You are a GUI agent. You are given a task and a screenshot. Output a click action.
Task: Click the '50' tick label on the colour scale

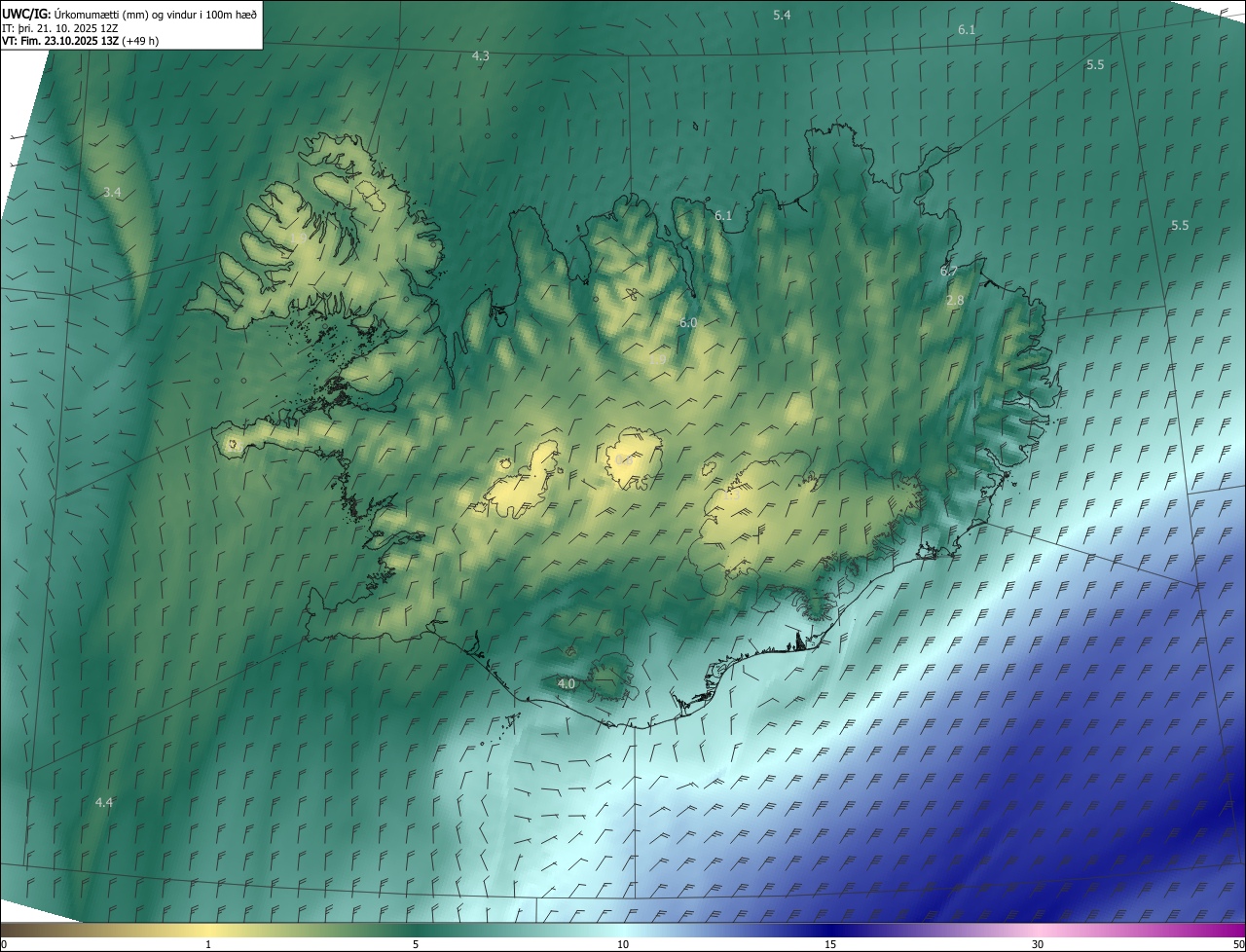[x=1238, y=945]
